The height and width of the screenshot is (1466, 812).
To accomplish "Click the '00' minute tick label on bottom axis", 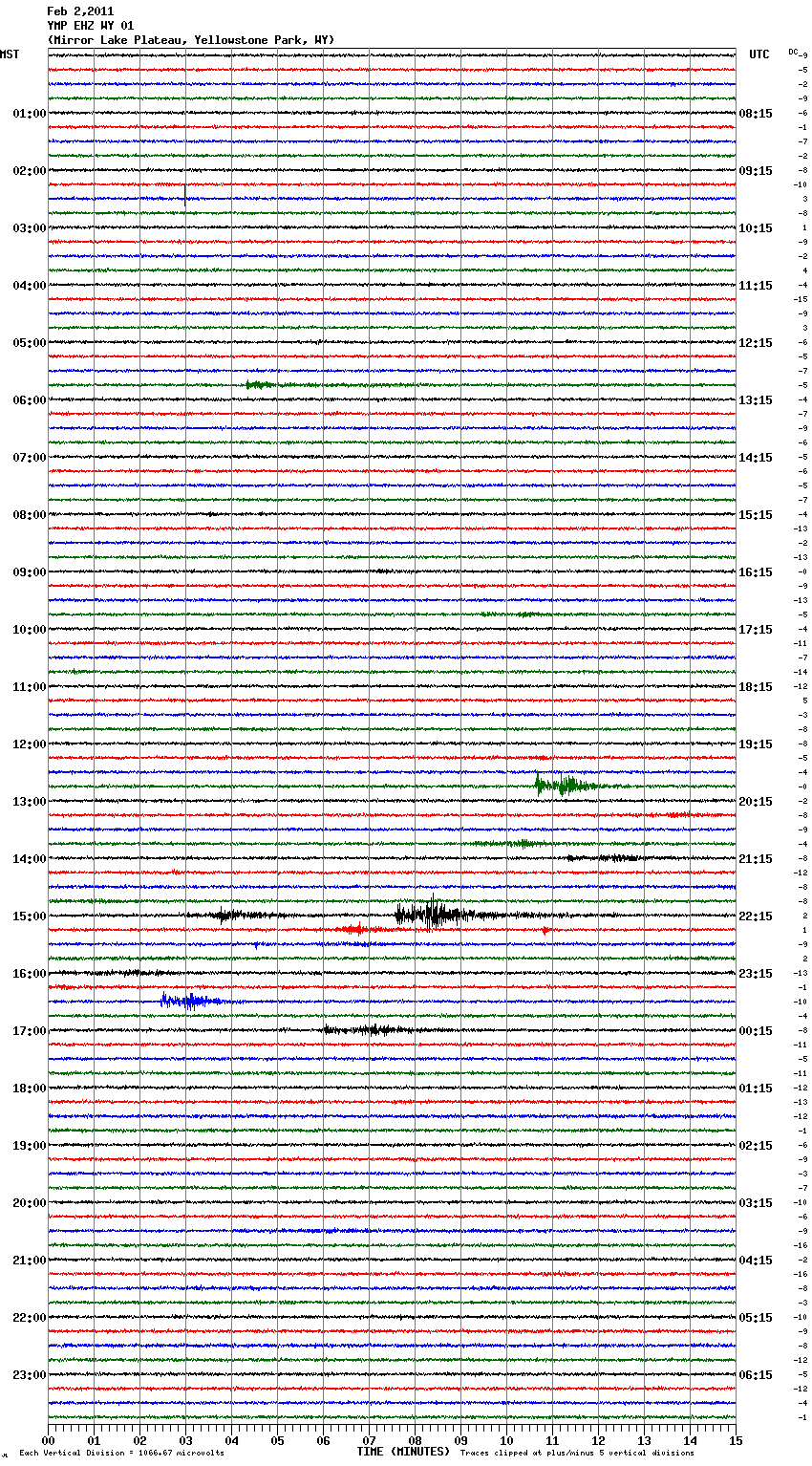I will [48, 1440].
